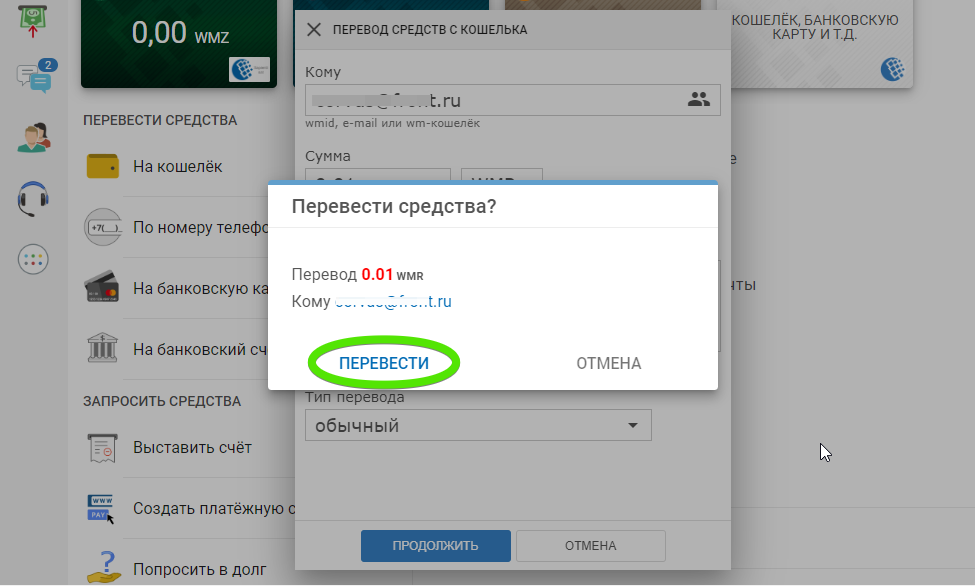Click the ПЕРЕВЕСТИ СРЕДСТВА section heading

(x=160, y=120)
